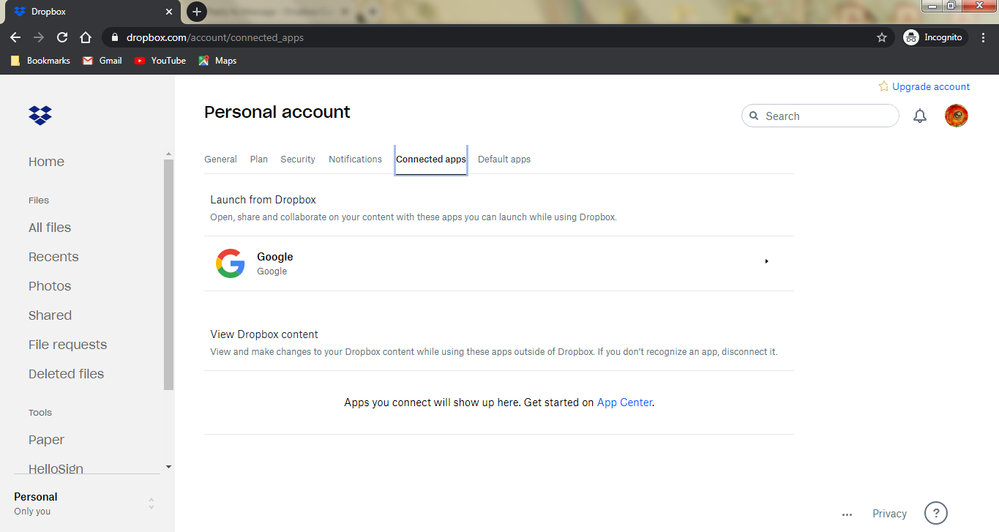Image resolution: width=999 pixels, height=532 pixels.
Task: Expand the Personal account switcher
Action: (x=151, y=503)
